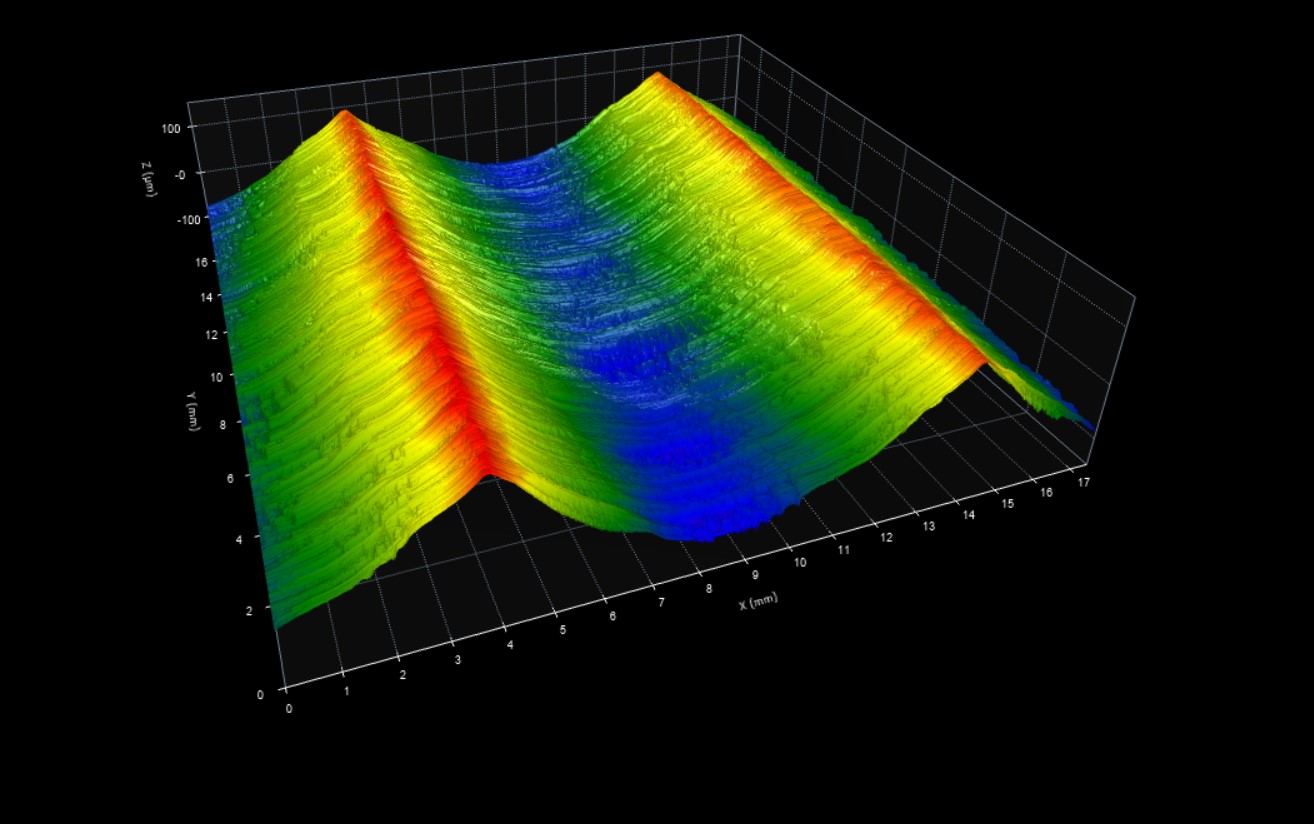Pick the X-axis tick label "1"
This screenshot has width=1314, height=824.
(347, 692)
